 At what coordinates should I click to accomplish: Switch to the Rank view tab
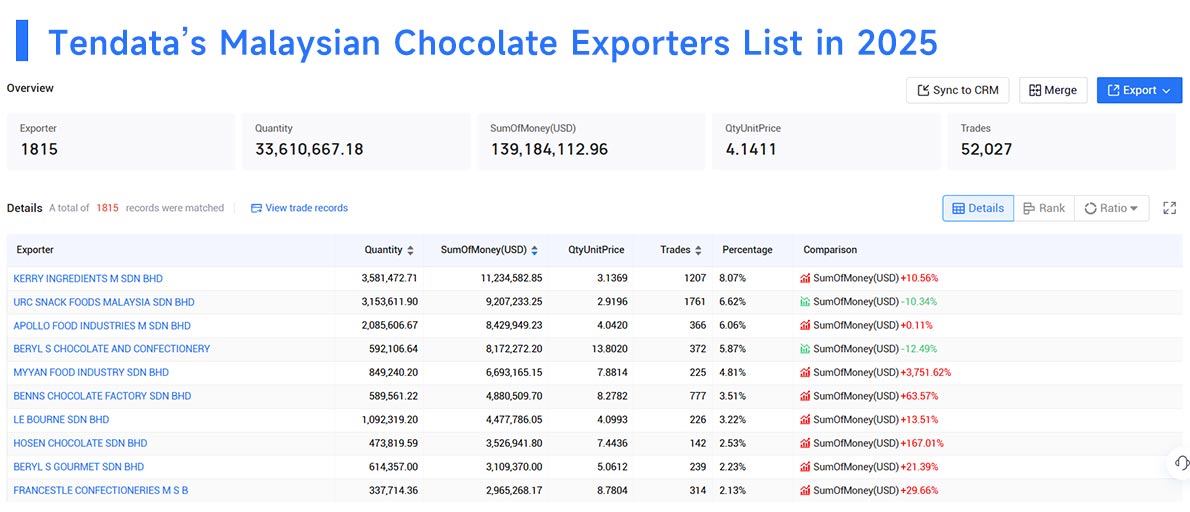1044,208
